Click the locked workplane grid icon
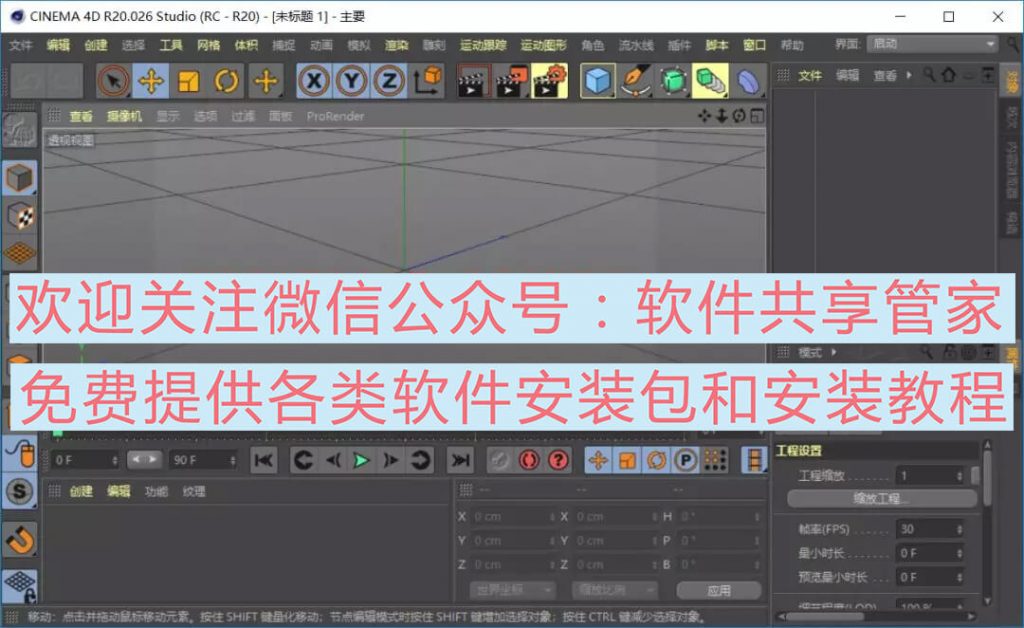The height and width of the screenshot is (628, 1024). [20, 586]
